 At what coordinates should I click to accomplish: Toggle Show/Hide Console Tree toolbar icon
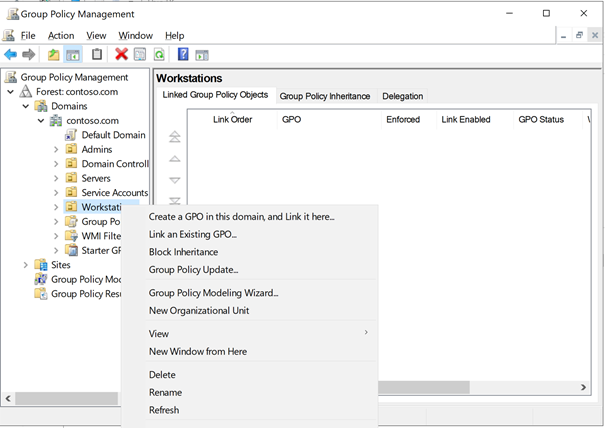click(x=73, y=54)
